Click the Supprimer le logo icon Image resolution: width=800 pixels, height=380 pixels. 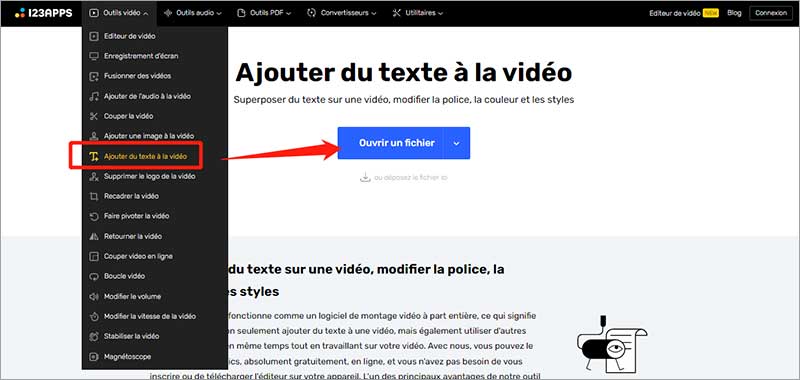pyautogui.click(x=93, y=176)
